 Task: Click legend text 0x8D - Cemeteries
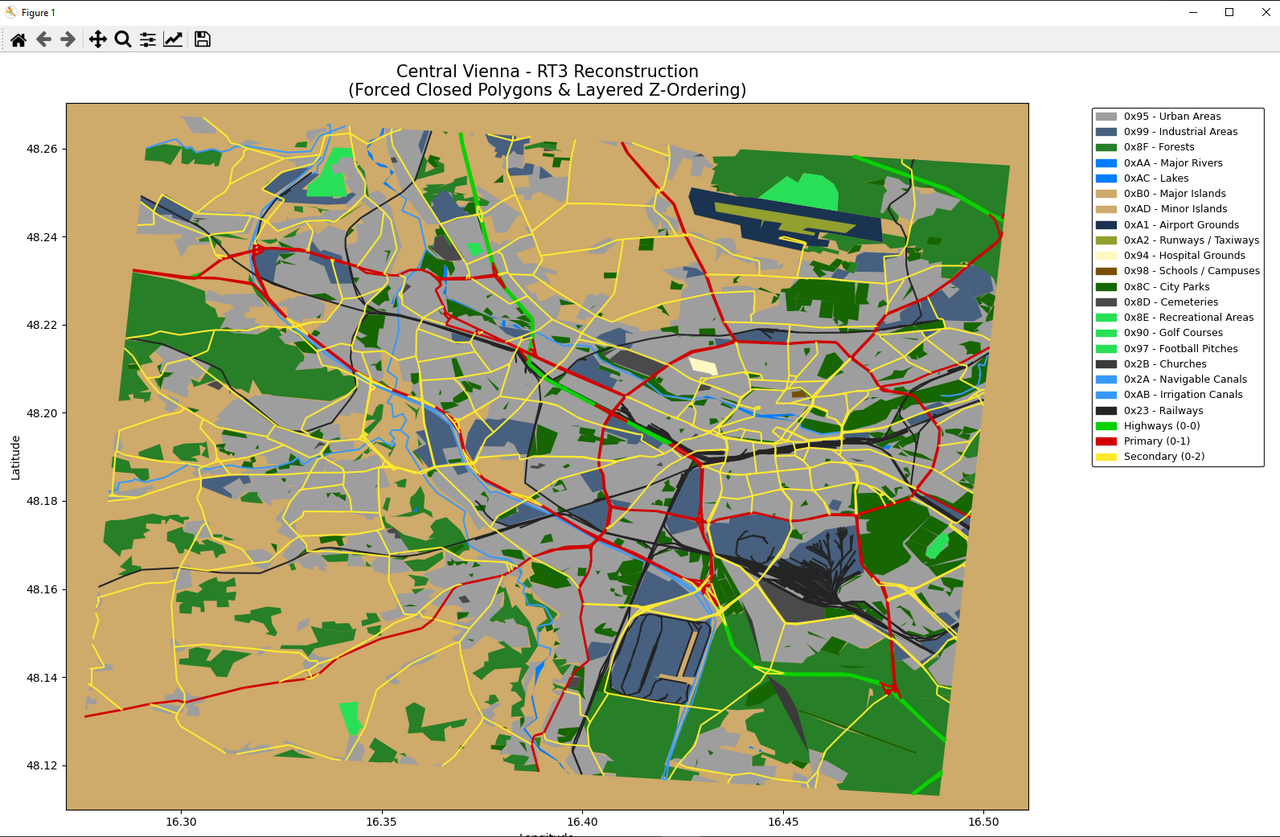pos(1171,302)
